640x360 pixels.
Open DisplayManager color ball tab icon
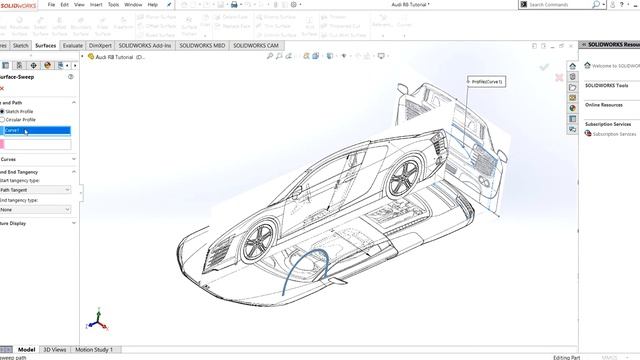pos(48,65)
